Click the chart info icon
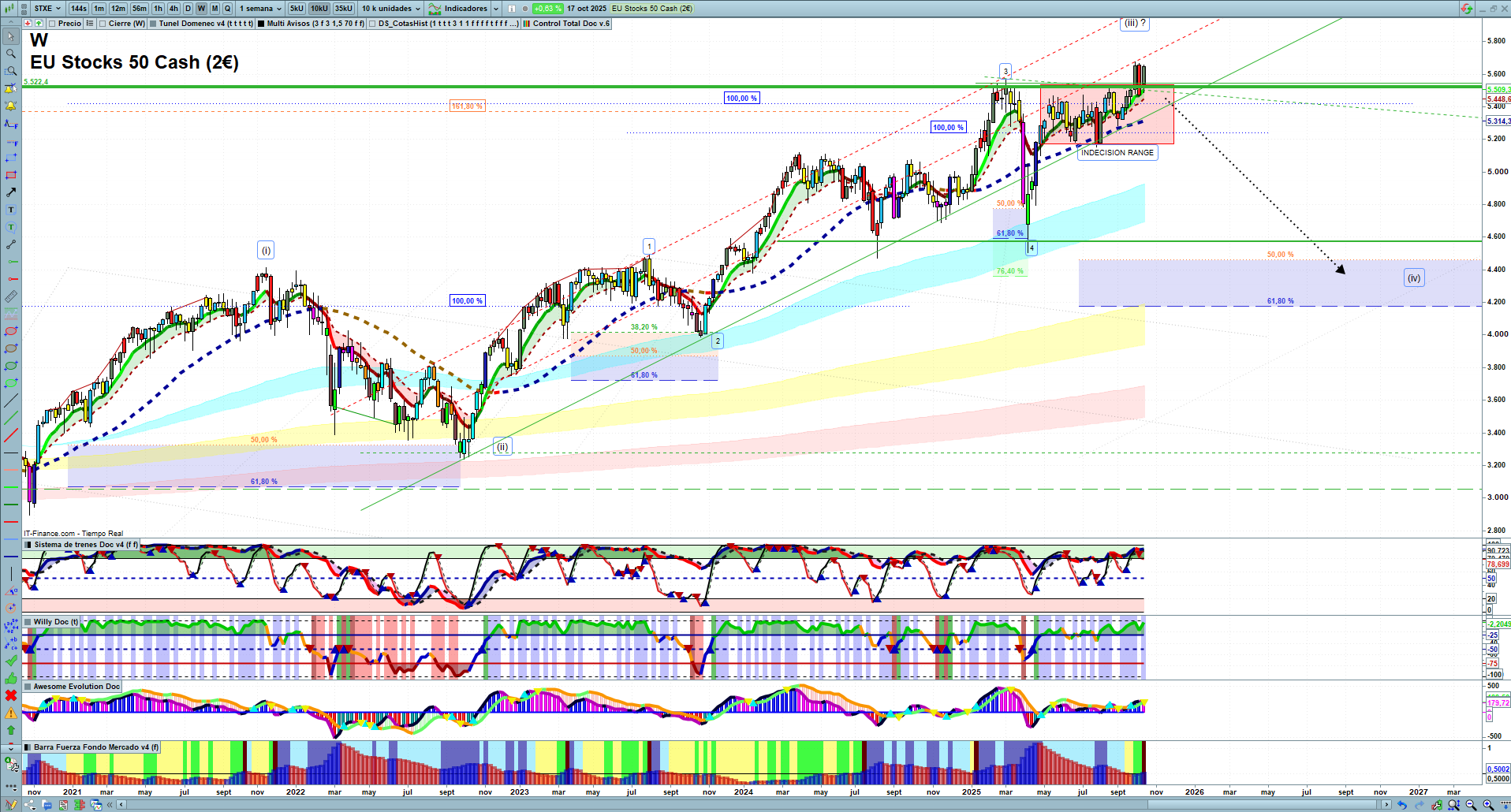 point(511,9)
